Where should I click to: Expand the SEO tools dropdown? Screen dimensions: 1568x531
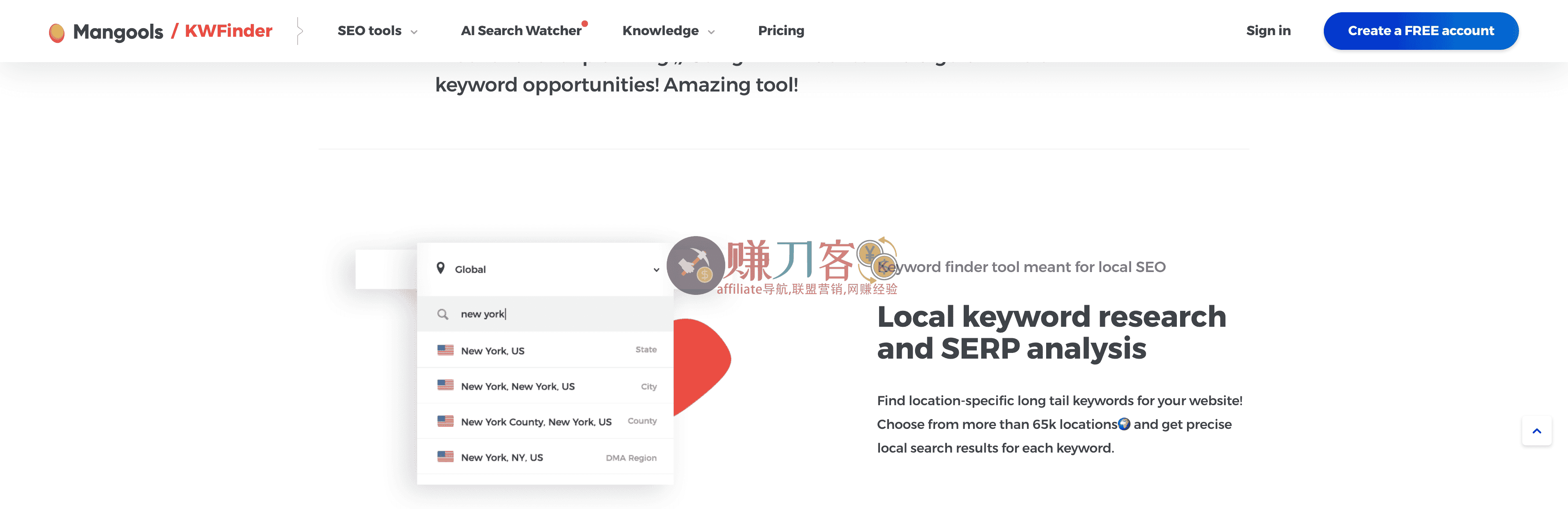pyautogui.click(x=377, y=31)
